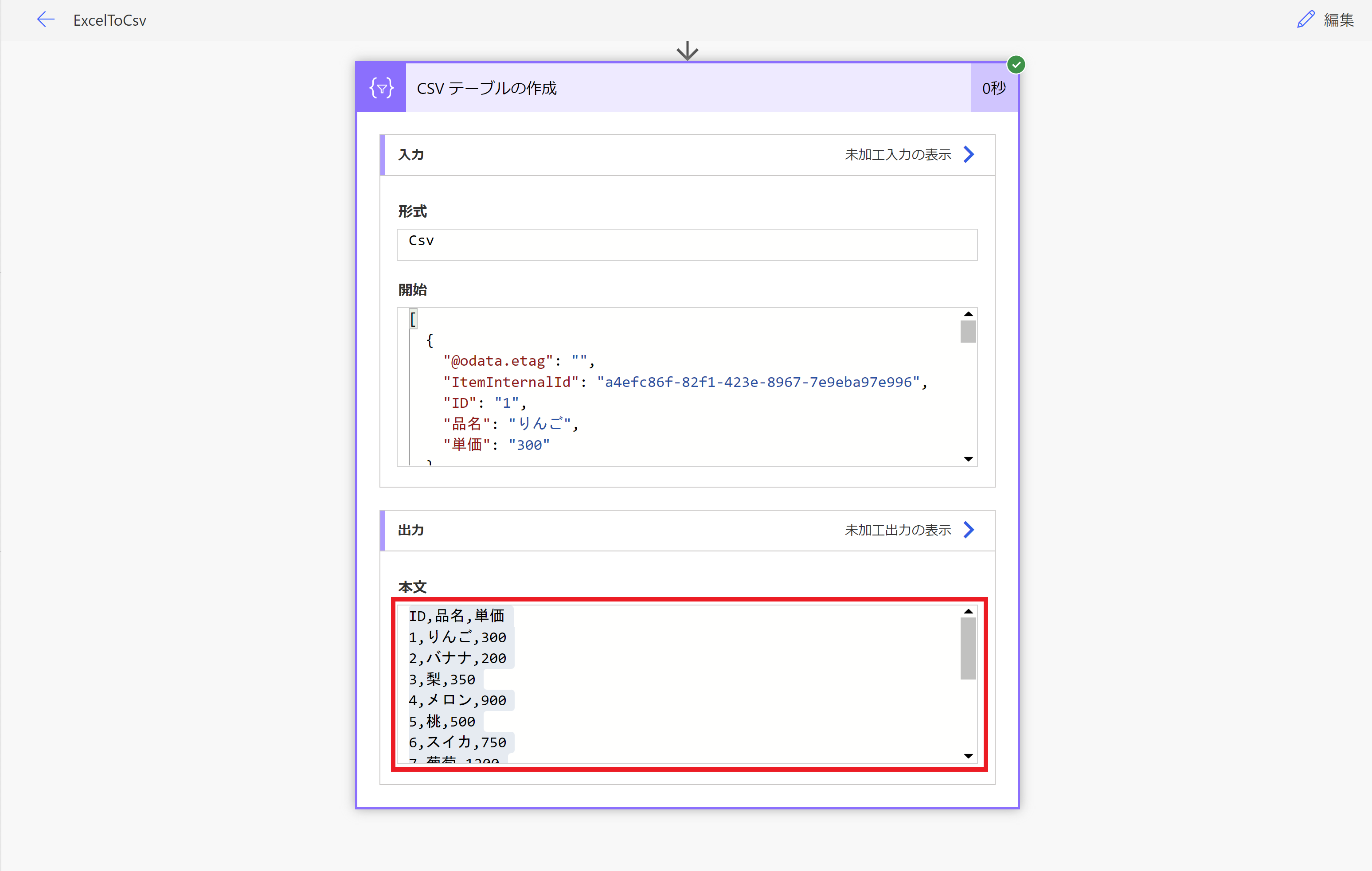Click the 0秒 duration badge

[x=994, y=88]
